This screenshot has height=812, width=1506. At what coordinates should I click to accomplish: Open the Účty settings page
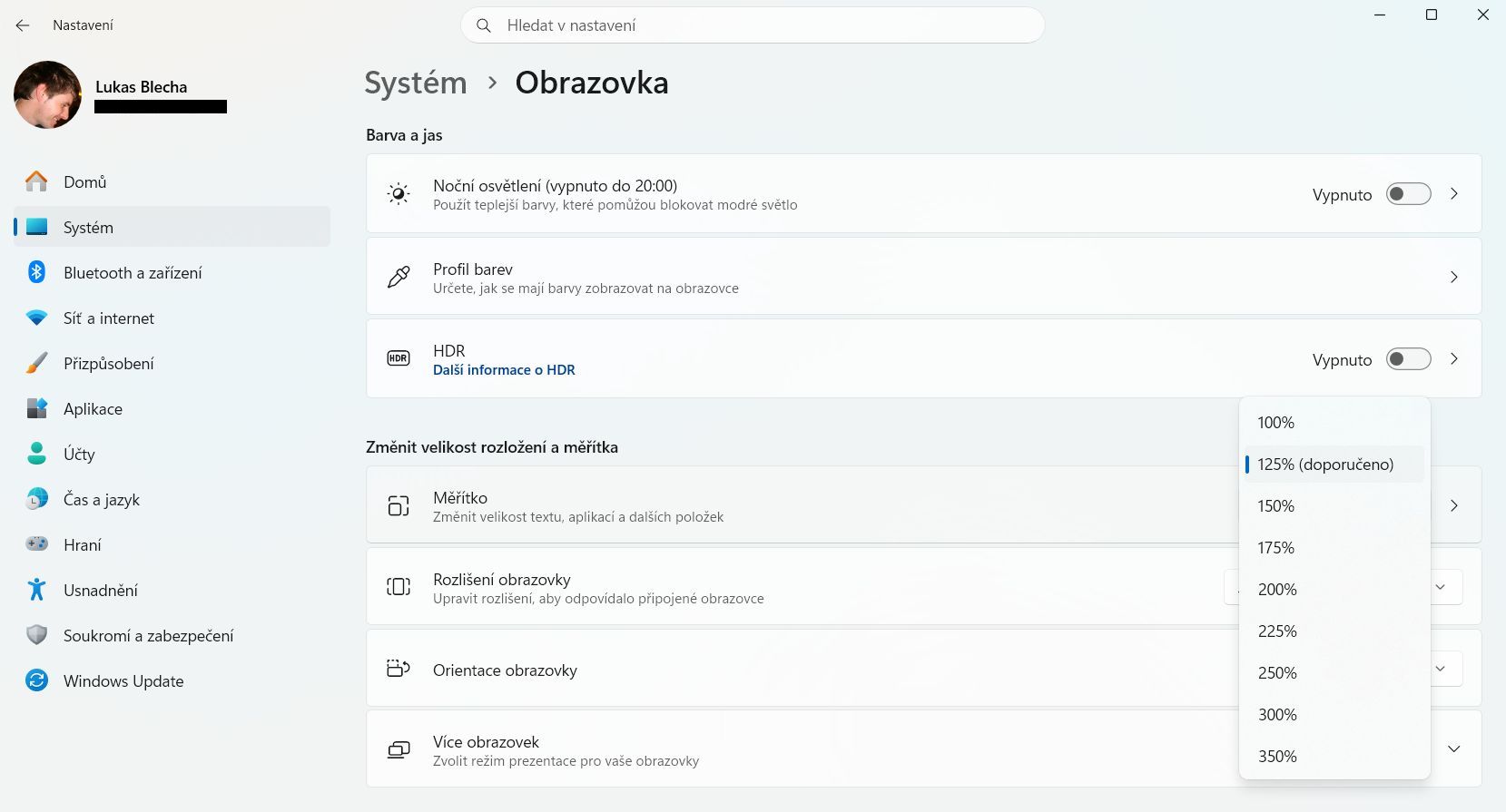[172, 454]
